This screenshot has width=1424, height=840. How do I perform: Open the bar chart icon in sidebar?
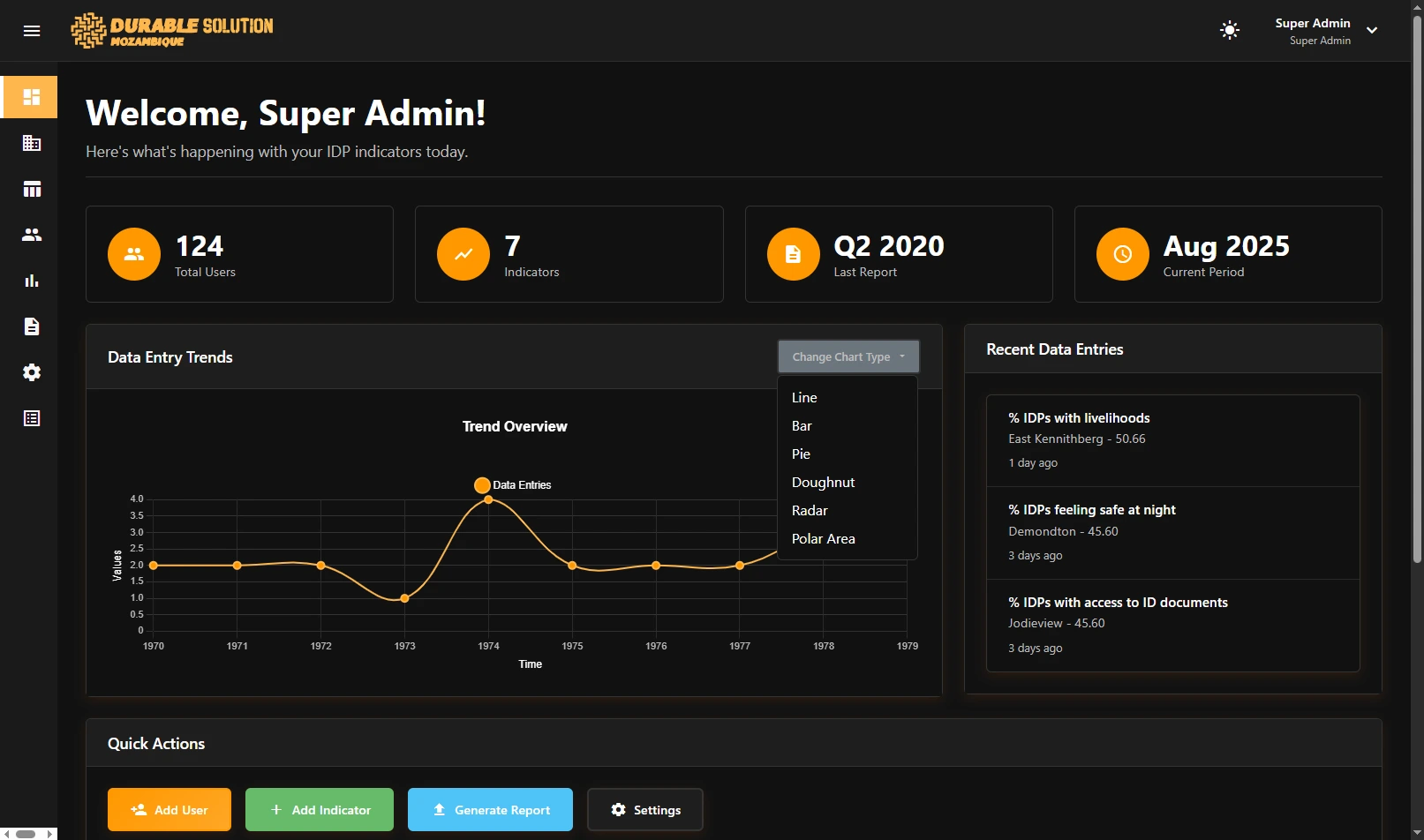32,281
